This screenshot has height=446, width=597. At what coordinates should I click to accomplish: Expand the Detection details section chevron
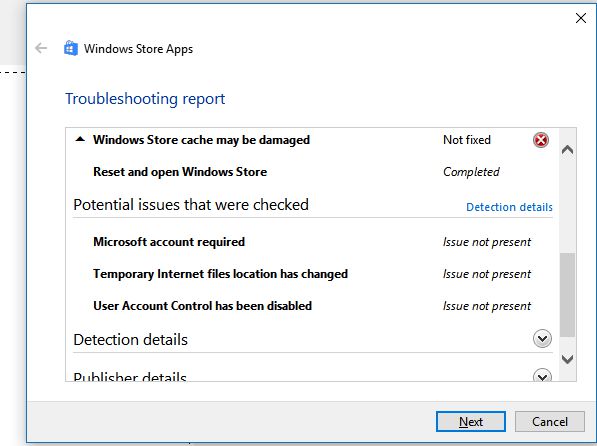click(x=542, y=339)
